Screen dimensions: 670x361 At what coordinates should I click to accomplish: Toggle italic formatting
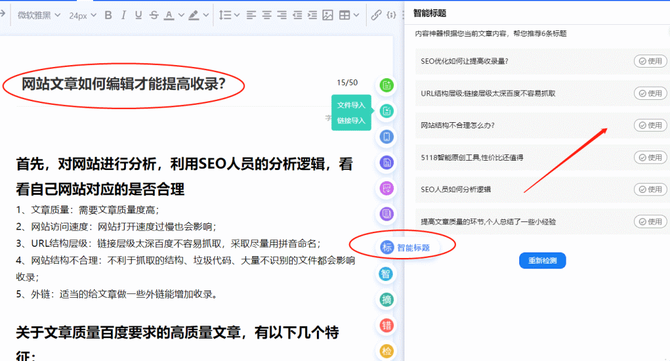pyautogui.click(x=123, y=15)
